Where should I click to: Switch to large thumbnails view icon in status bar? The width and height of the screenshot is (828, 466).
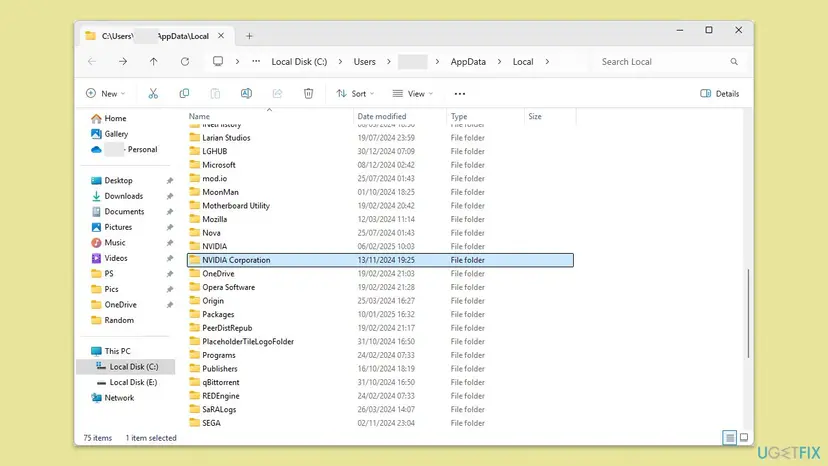[x=744, y=437]
